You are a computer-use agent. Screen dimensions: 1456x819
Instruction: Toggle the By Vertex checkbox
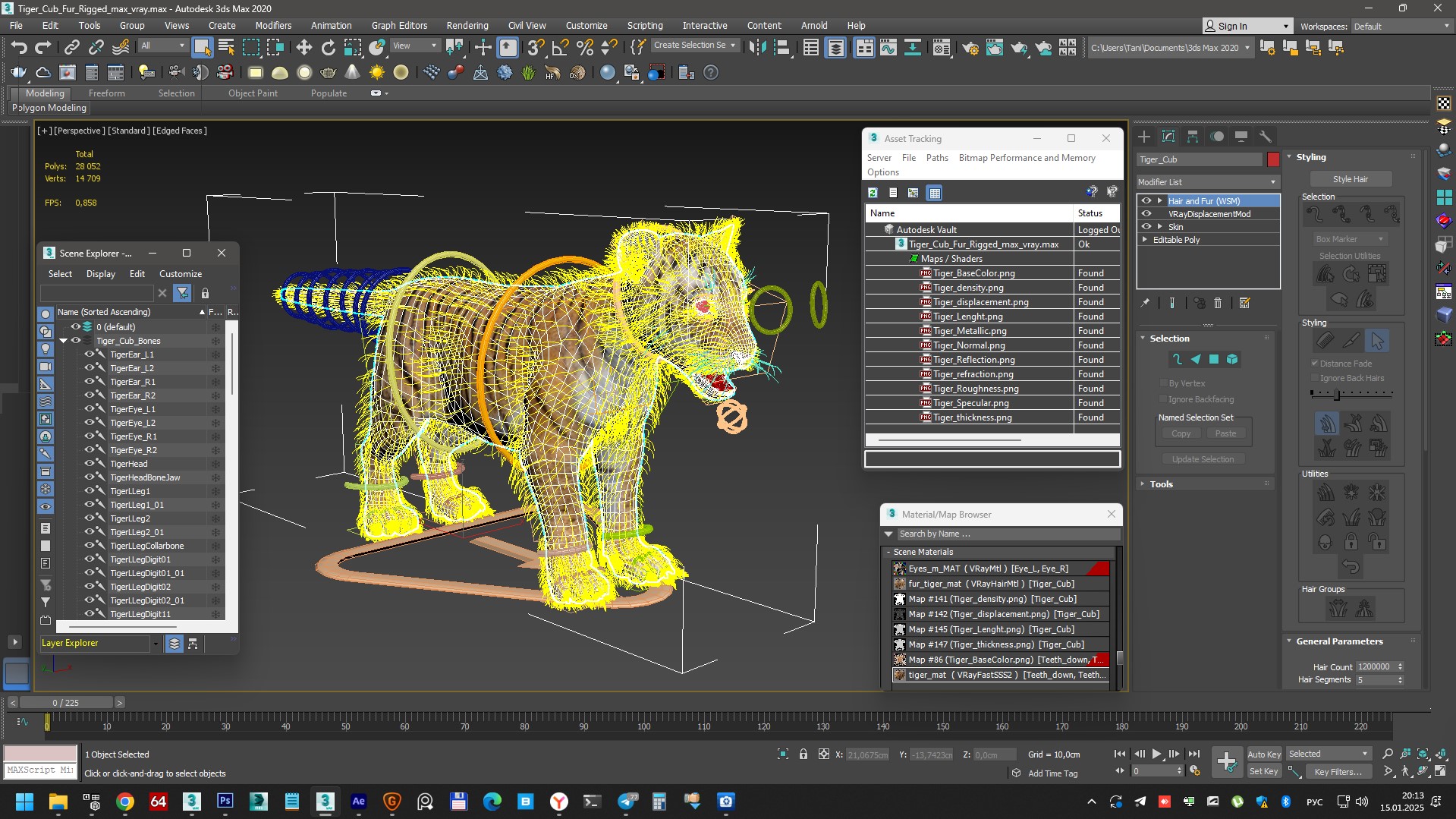coord(1163,383)
